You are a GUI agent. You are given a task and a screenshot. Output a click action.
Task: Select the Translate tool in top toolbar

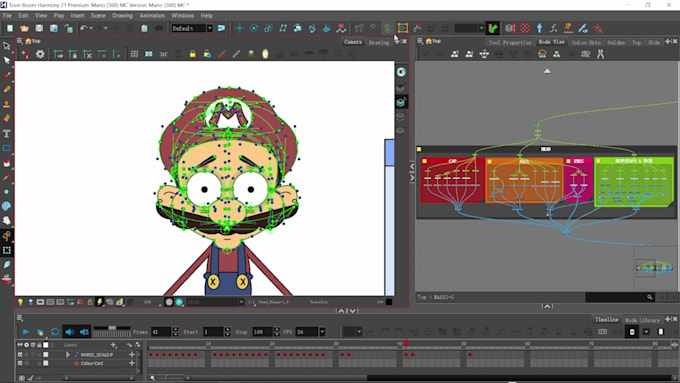[x=239, y=29]
